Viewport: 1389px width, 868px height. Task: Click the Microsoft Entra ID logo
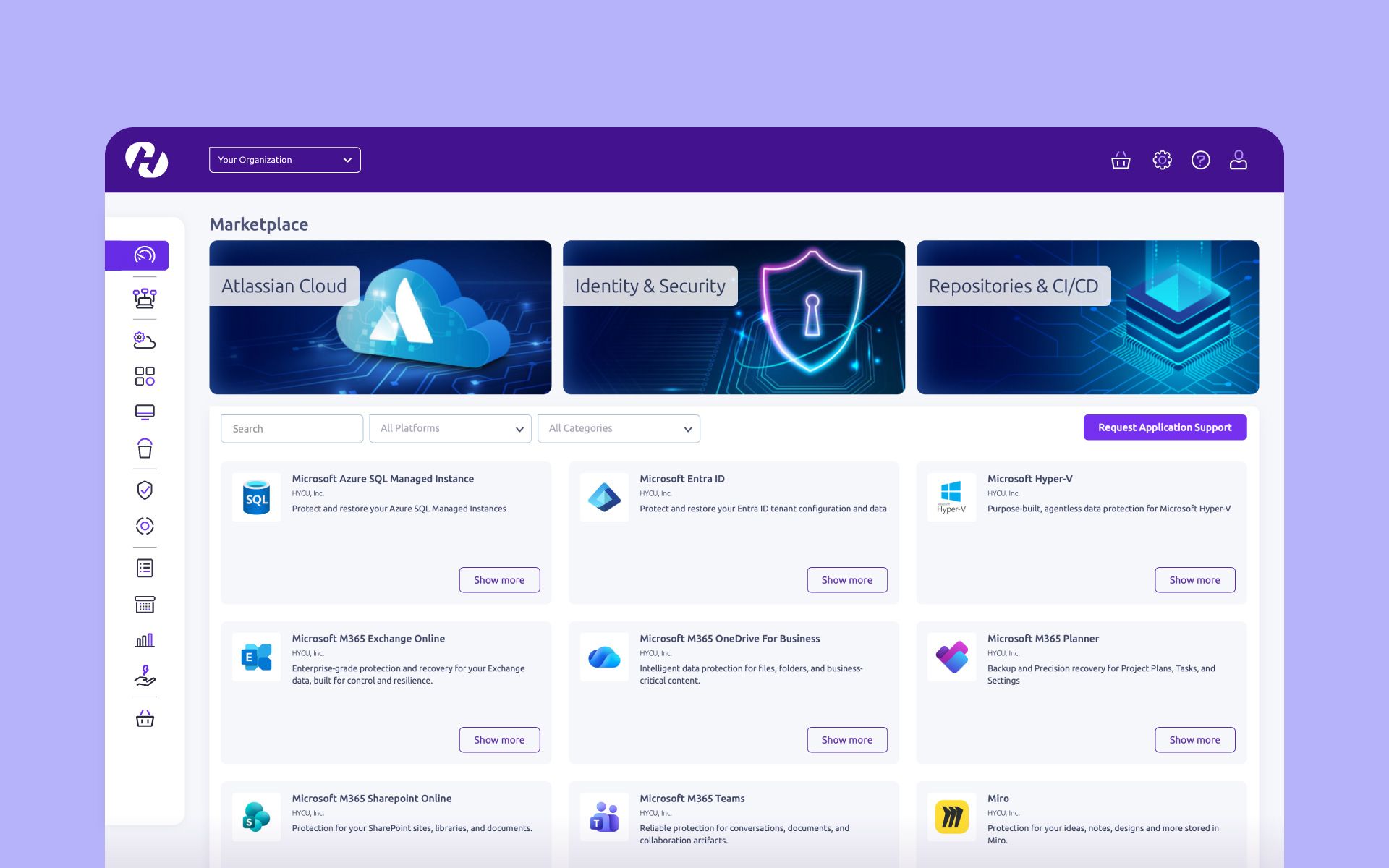tap(604, 497)
